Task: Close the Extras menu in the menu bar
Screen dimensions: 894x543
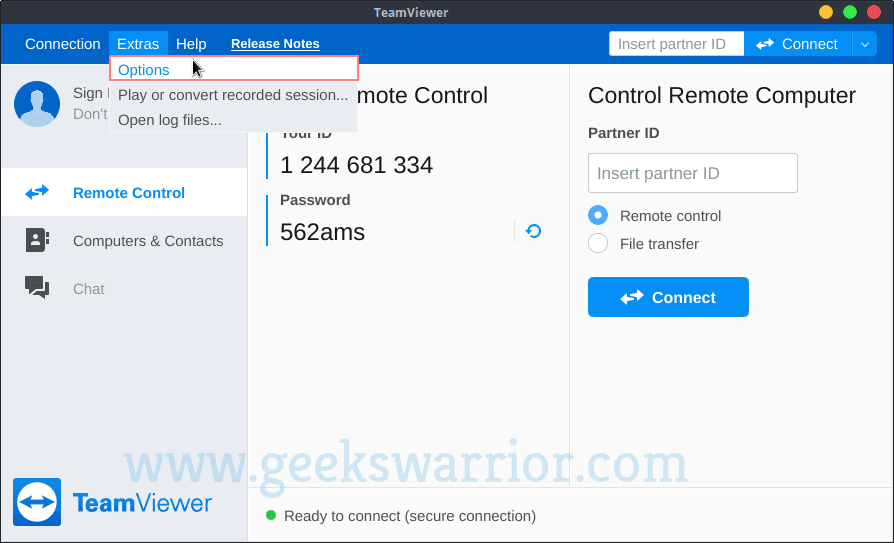Action: 138,44
